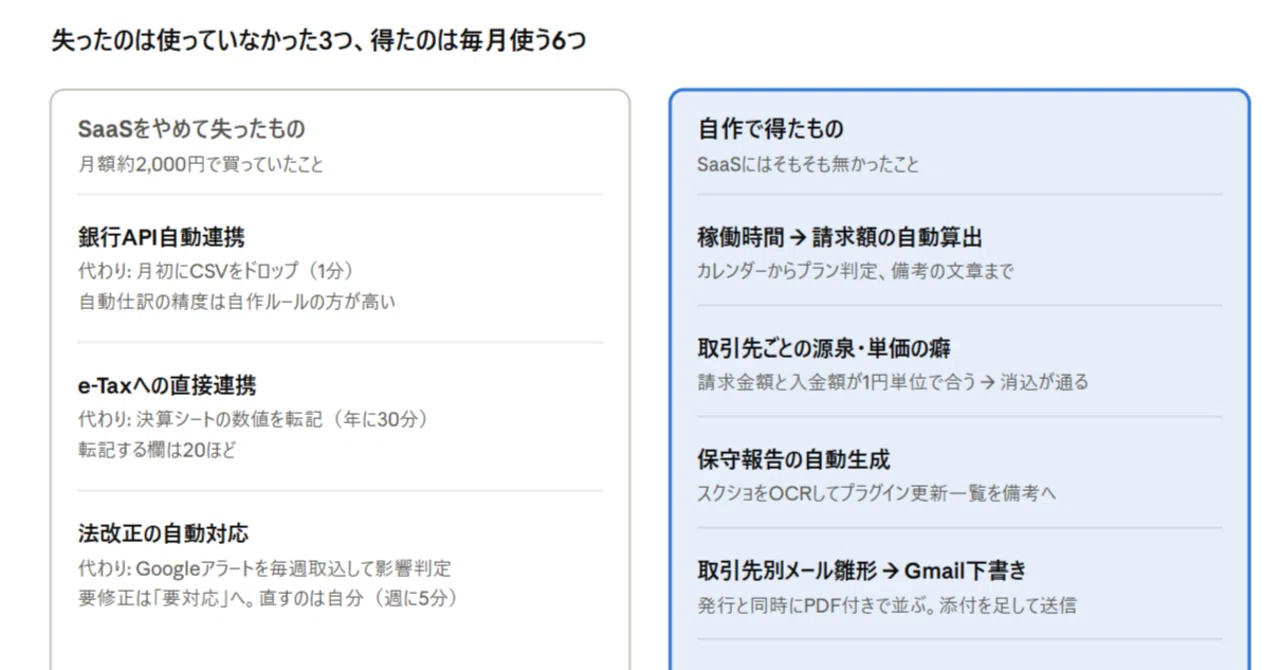Select the item title "稼働時間 → 請求額の自動算出"
Screen dimensions: 1280x670
pos(840,237)
